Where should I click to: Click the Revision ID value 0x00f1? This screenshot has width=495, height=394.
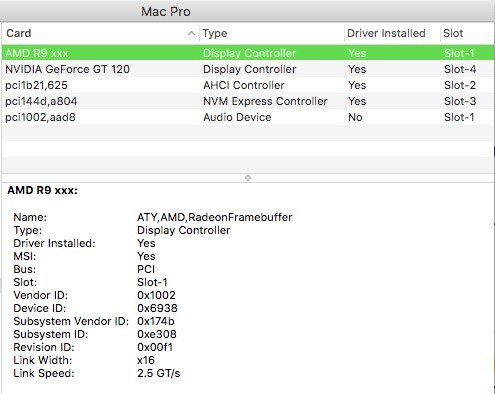click(x=155, y=347)
